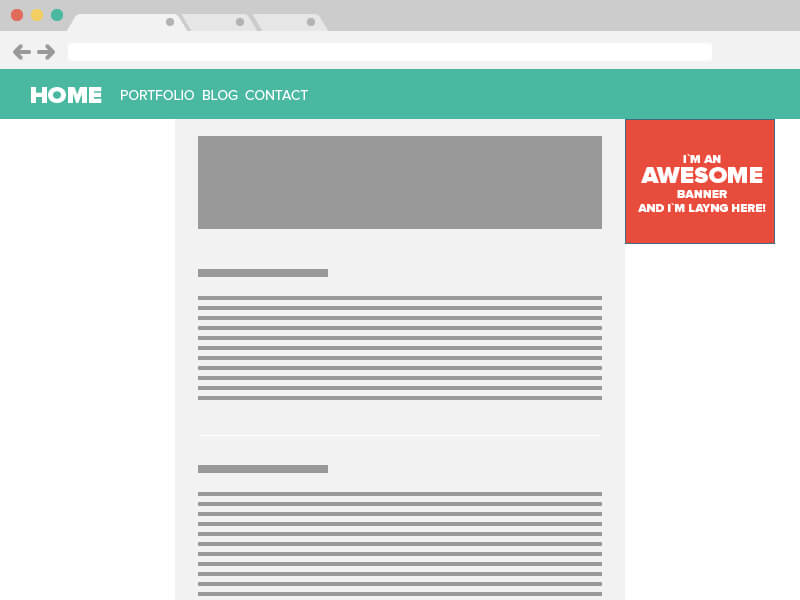Click the browser forward arrow

(x=46, y=52)
